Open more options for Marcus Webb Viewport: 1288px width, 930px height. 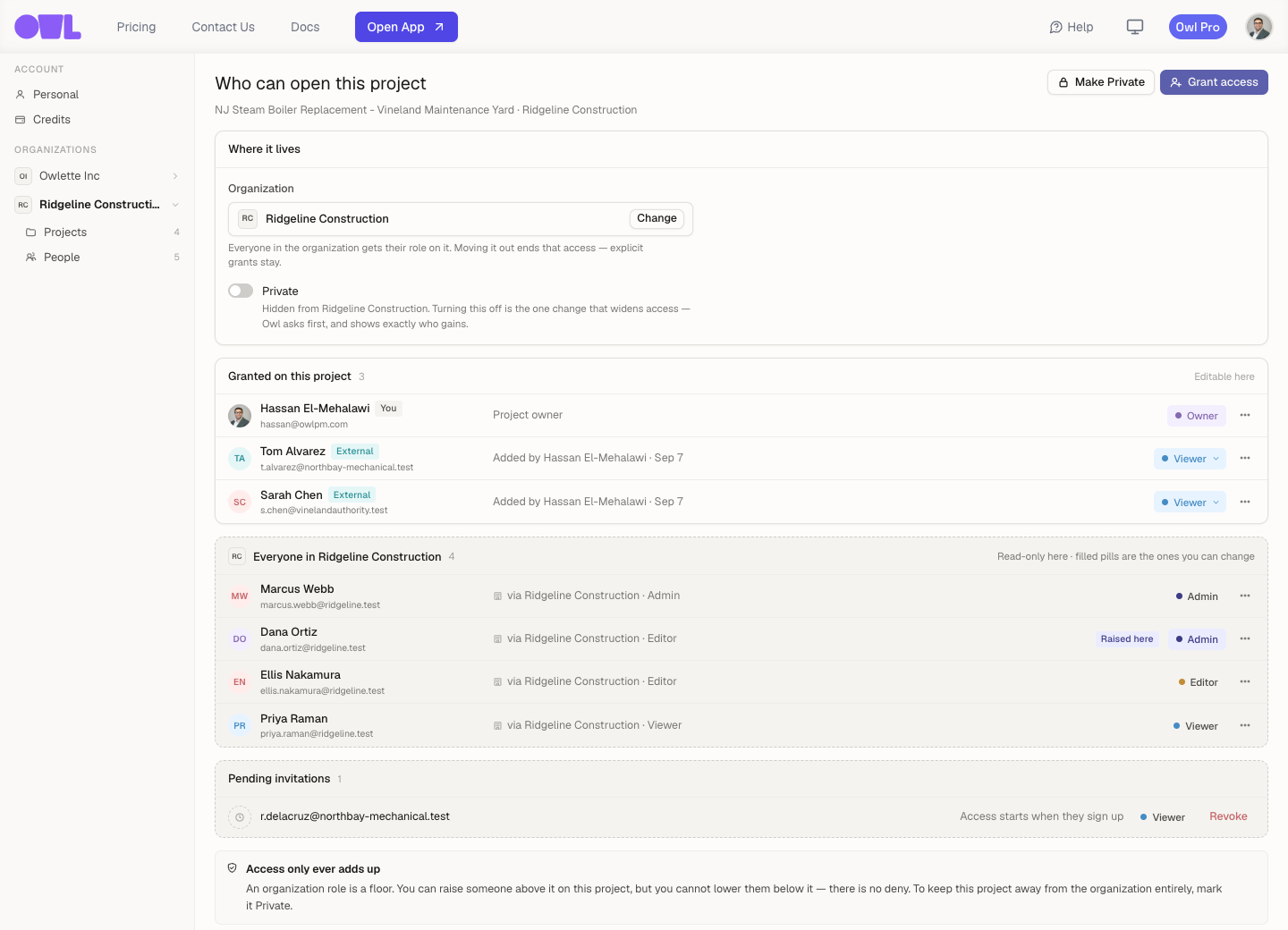point(1245,596)
